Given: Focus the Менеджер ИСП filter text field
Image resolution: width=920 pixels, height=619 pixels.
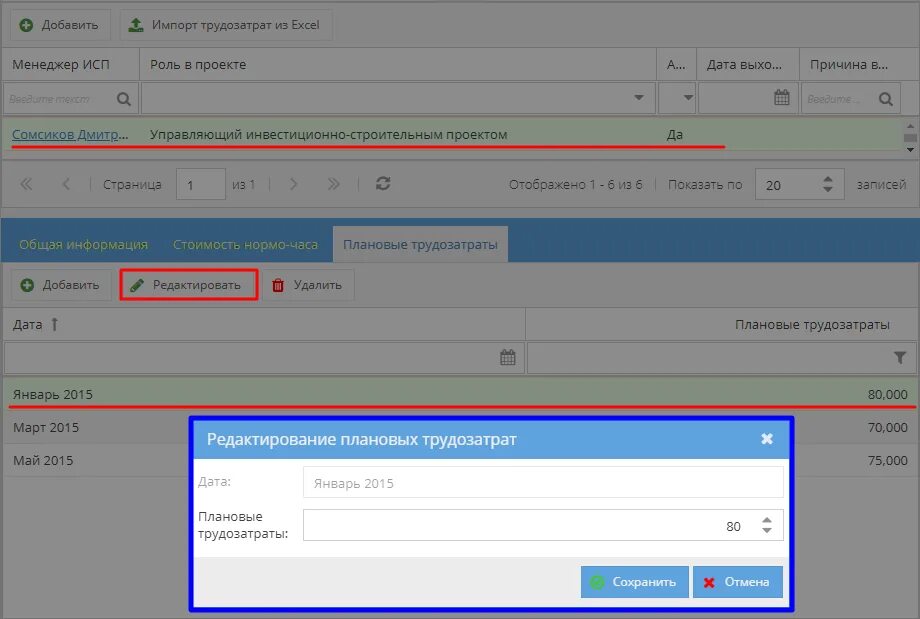Looking at the screenshot, I should pyautogui.click(x=59, y=99).
